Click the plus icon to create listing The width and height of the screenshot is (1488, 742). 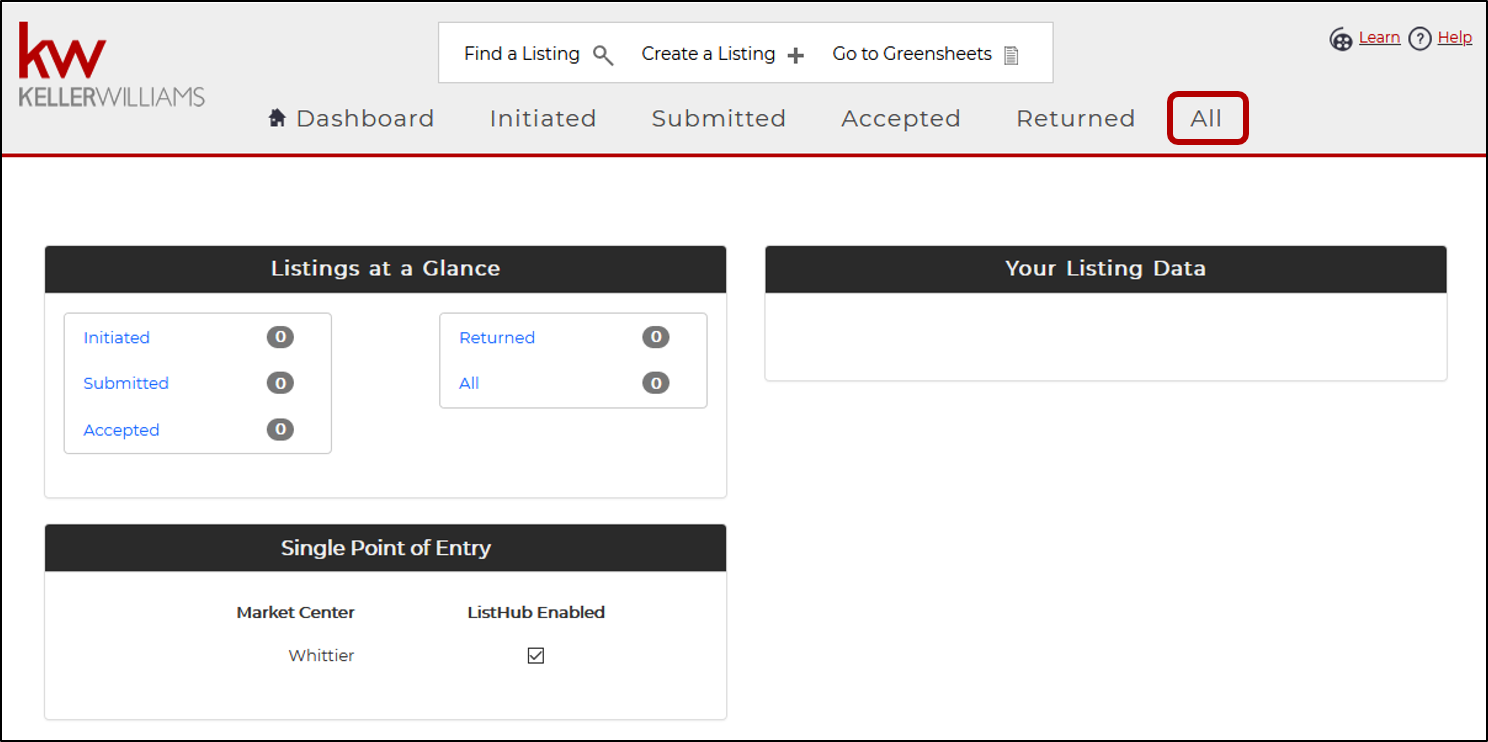click(796, 56)
